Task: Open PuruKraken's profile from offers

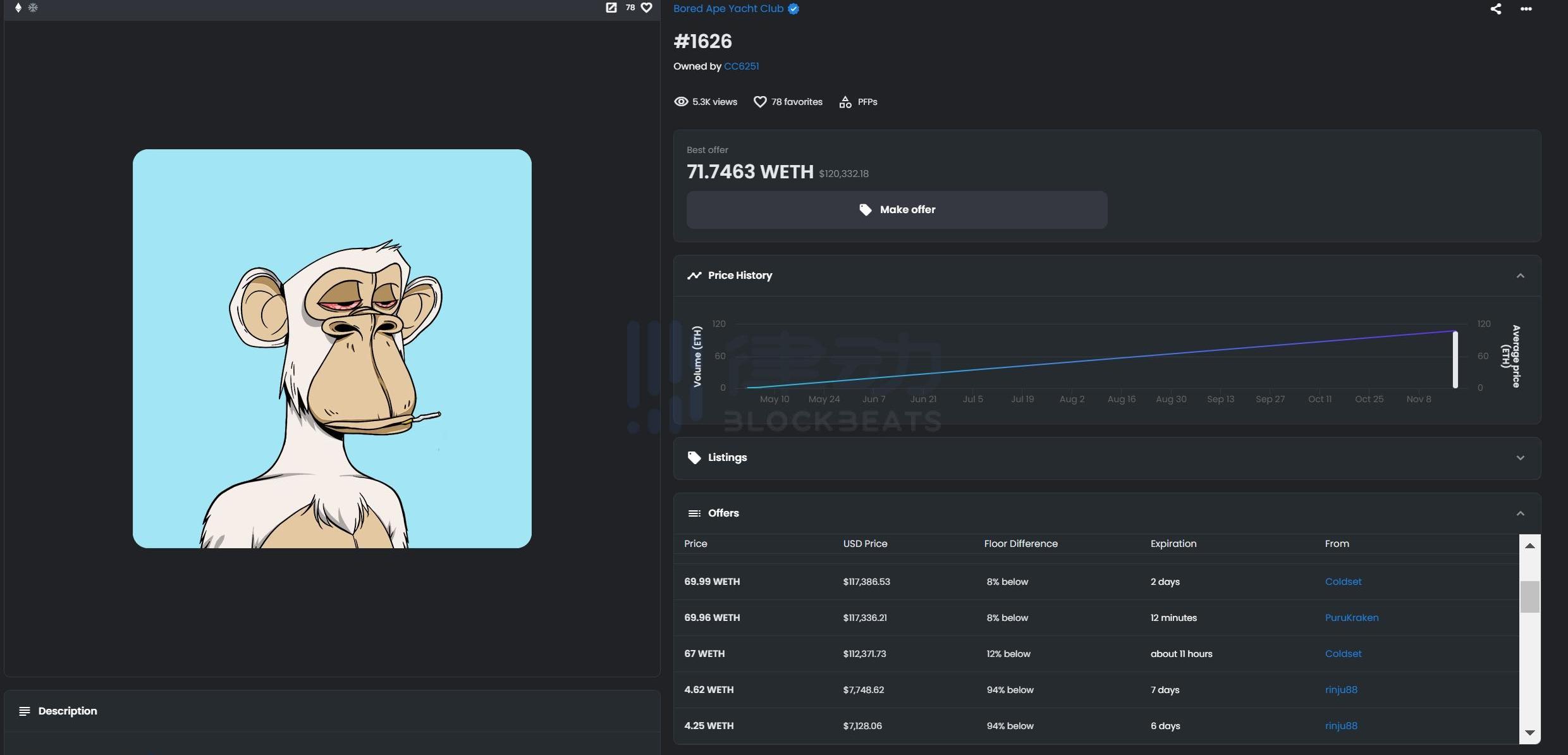Action: 1351,618
